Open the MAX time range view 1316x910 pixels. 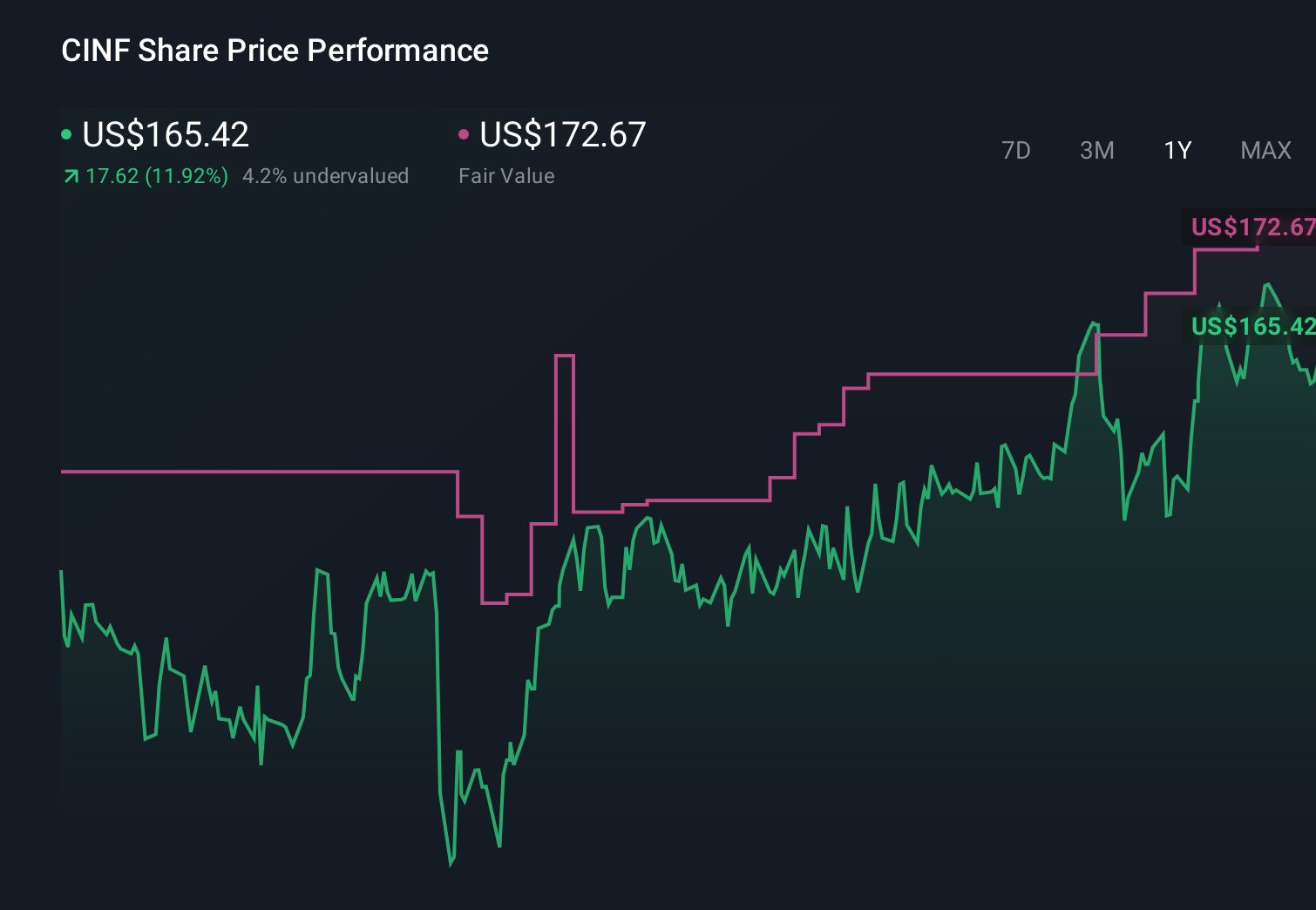1265,150
